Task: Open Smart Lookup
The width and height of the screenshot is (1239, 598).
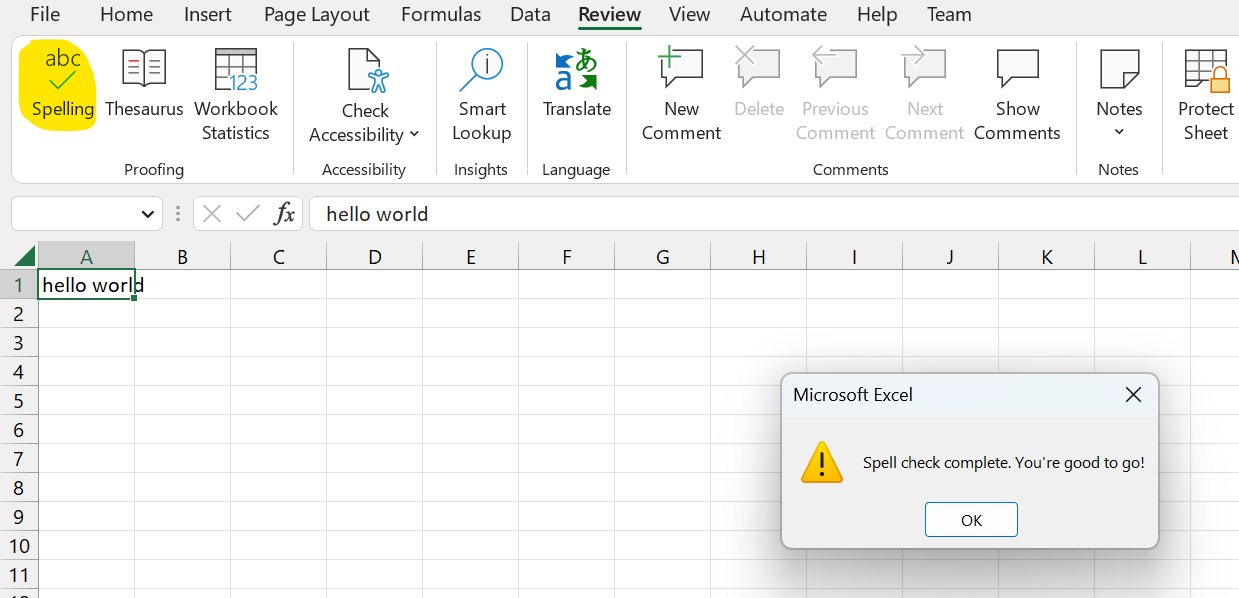Action: pos(481,96)
